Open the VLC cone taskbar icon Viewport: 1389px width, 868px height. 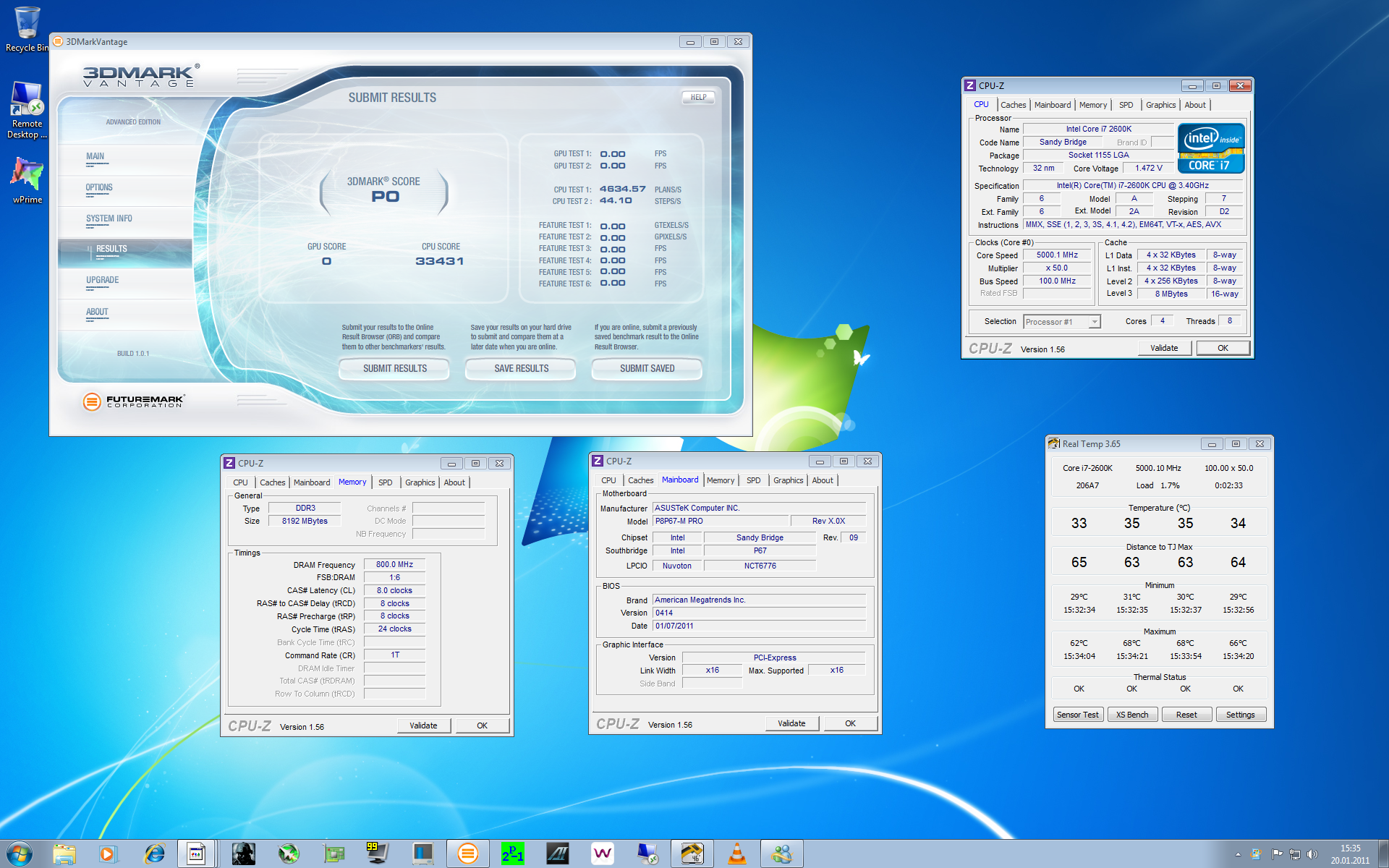(736, 854)
